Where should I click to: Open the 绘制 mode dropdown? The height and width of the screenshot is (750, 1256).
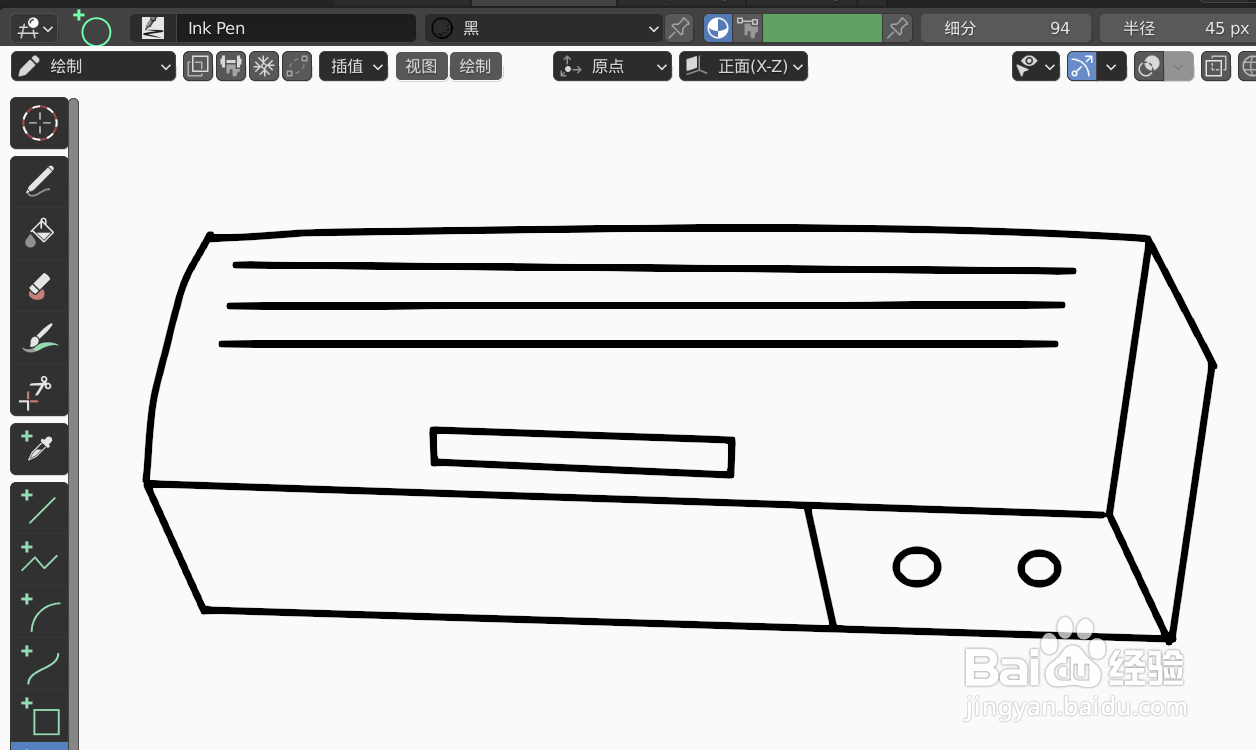[x=94, y=67]
